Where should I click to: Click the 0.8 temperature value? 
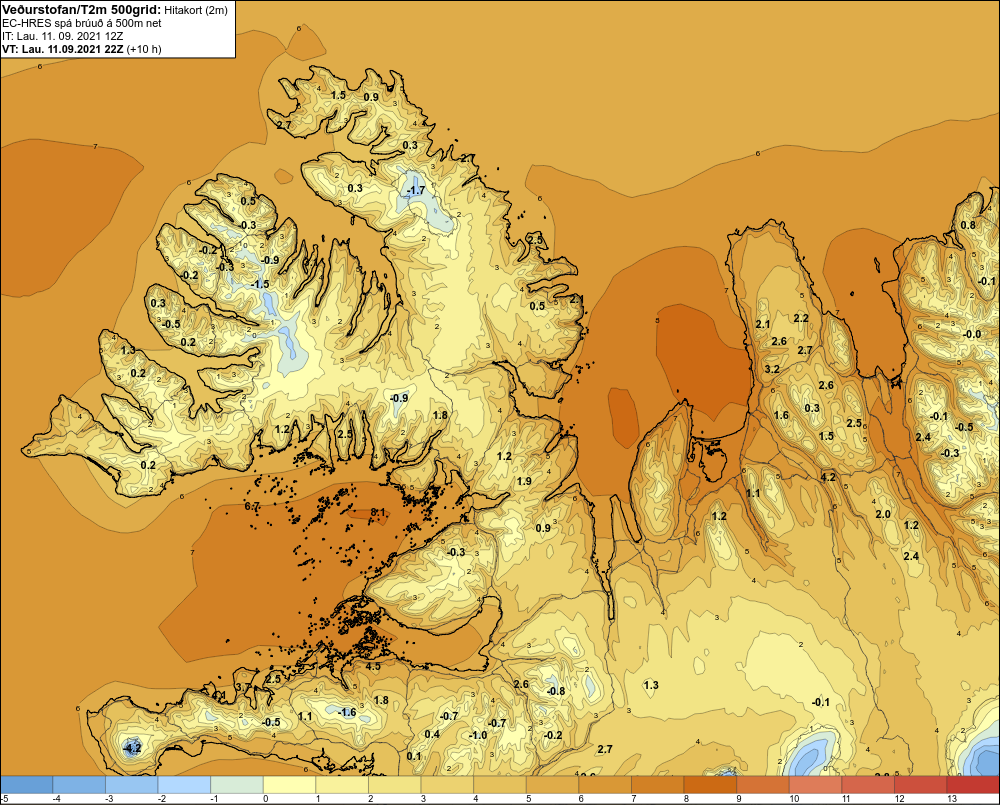(x=968, y=225)
